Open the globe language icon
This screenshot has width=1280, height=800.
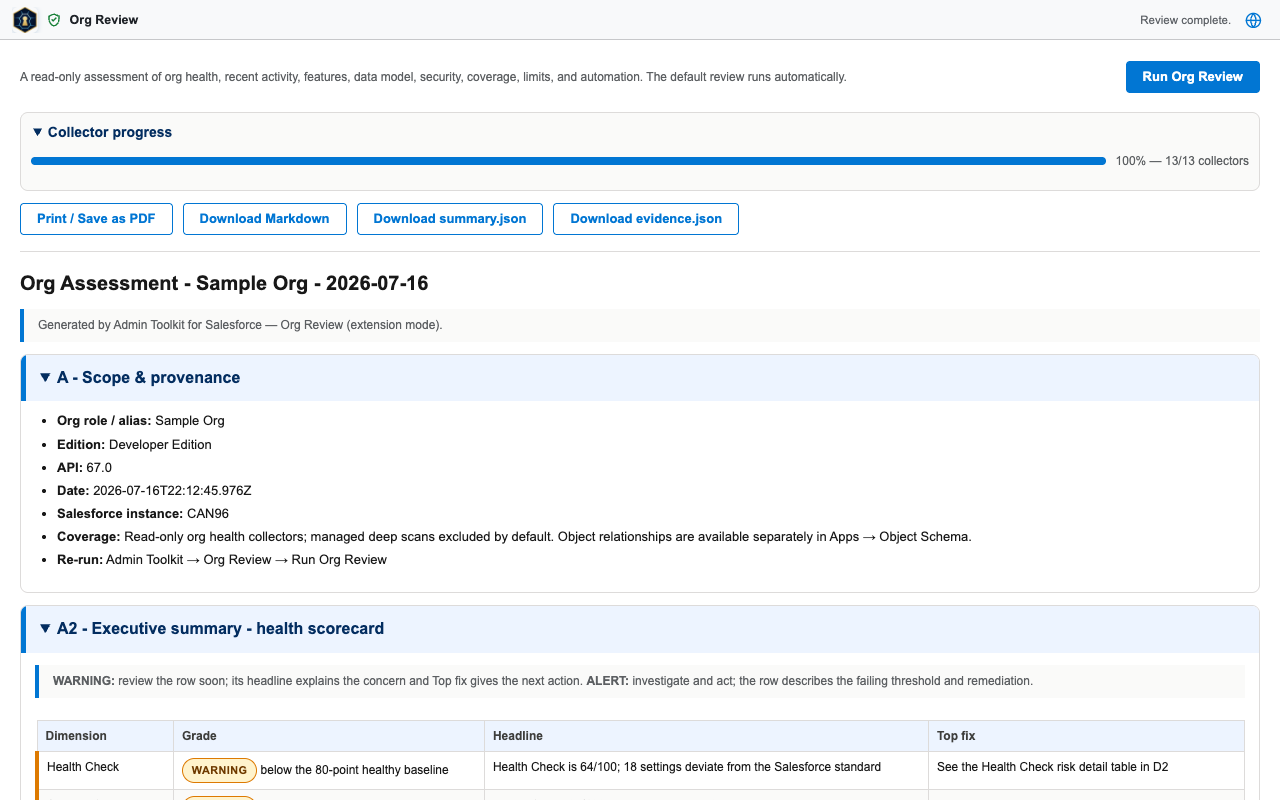click(1253, 20)
